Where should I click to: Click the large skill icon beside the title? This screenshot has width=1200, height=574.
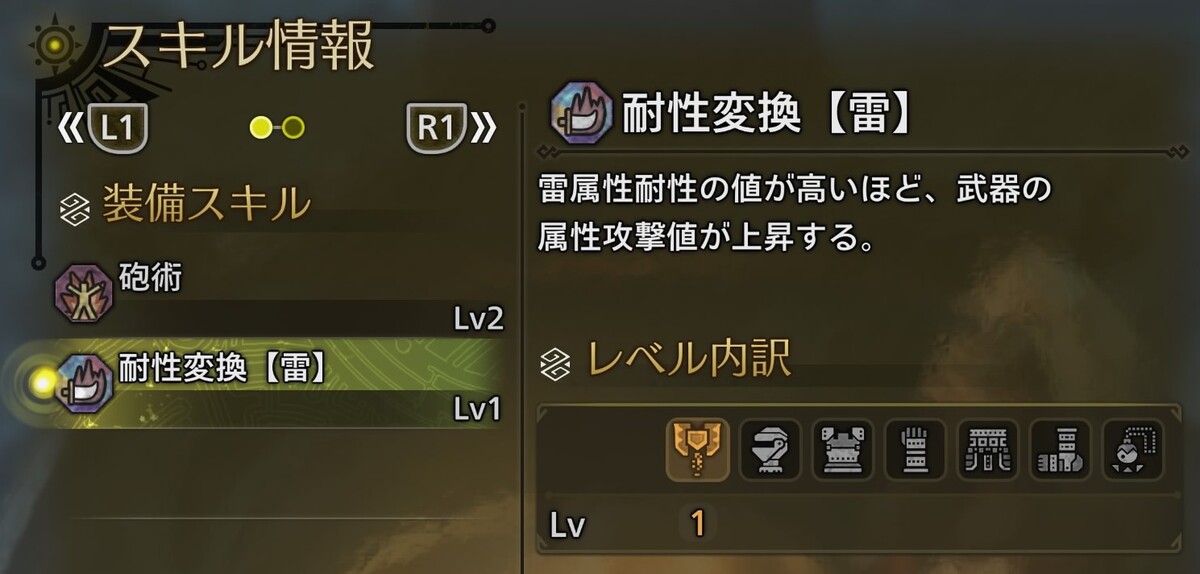pos(581,115)
